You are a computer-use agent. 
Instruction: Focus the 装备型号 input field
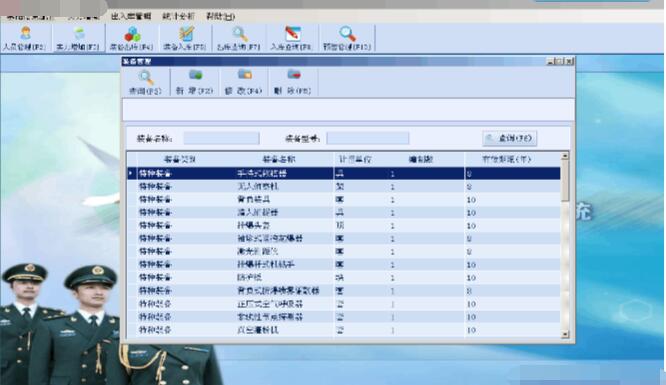click(368, 138)
